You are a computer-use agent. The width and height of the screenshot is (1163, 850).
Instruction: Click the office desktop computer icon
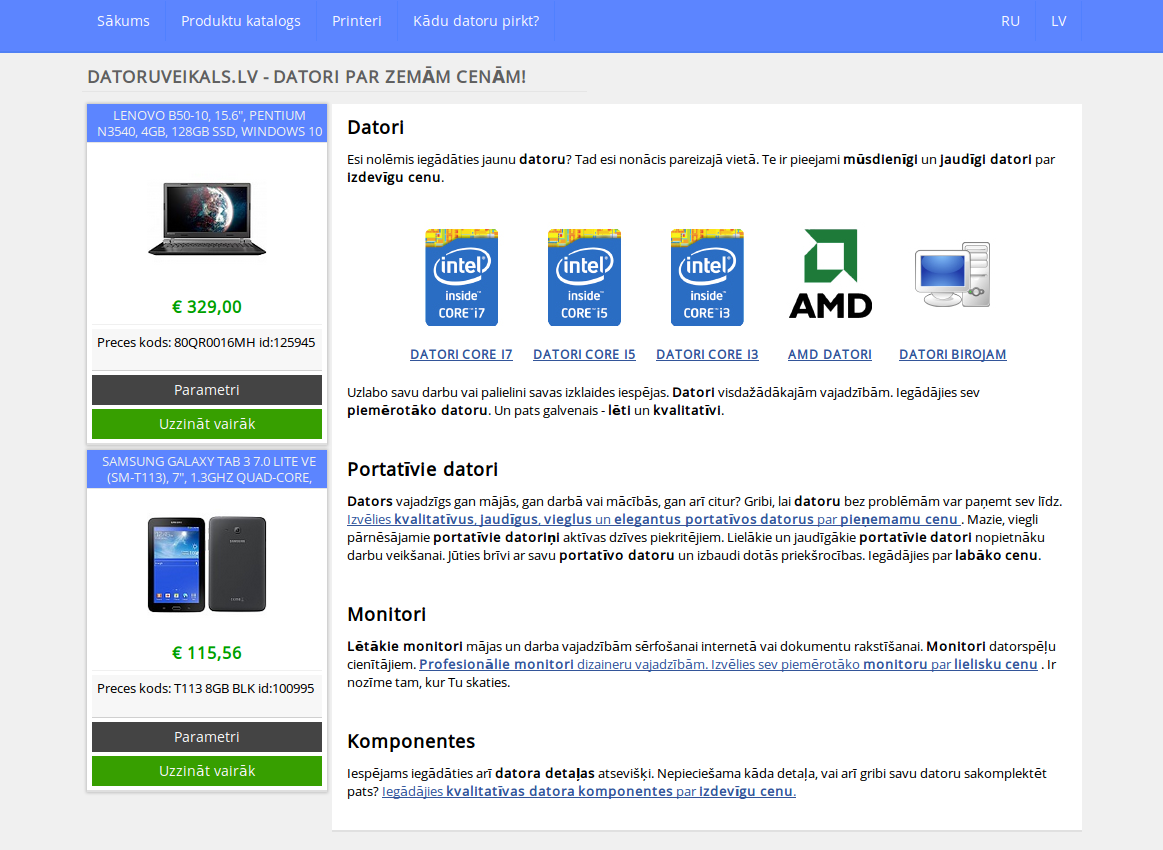953,274
